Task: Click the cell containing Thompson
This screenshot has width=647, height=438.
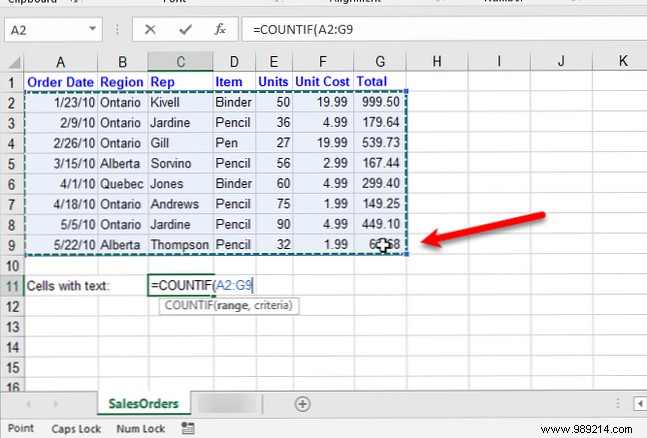Action: coord(181,245)
